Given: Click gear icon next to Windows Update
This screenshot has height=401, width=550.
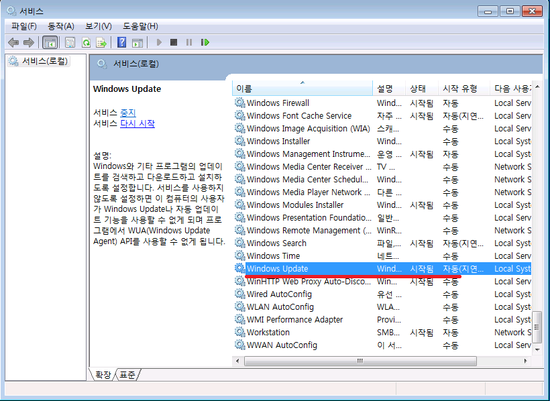Looking at the screenshot, I should pyautogui.click(x=240, y=268).
